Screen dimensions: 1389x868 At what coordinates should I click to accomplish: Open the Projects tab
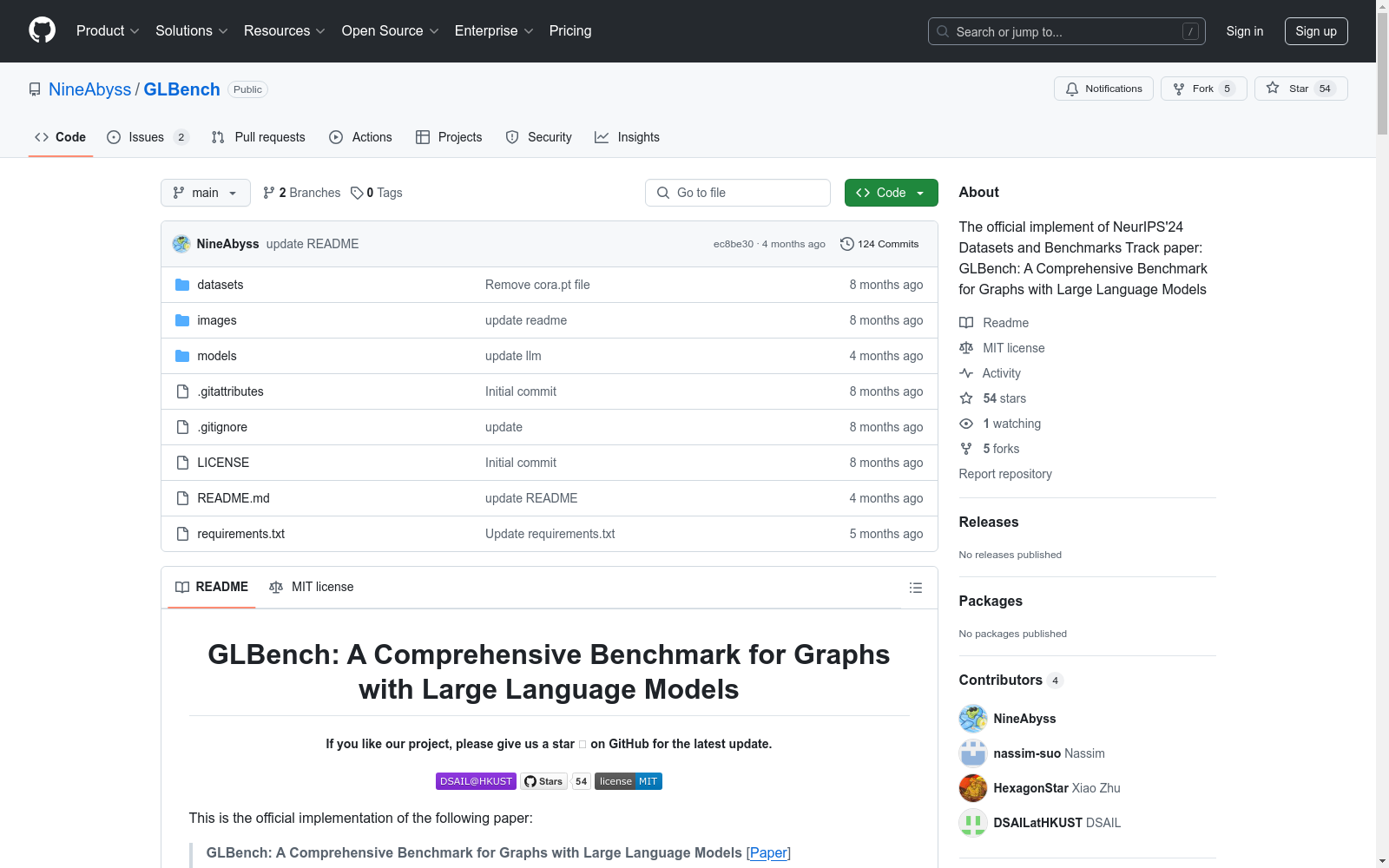[449, 137]
